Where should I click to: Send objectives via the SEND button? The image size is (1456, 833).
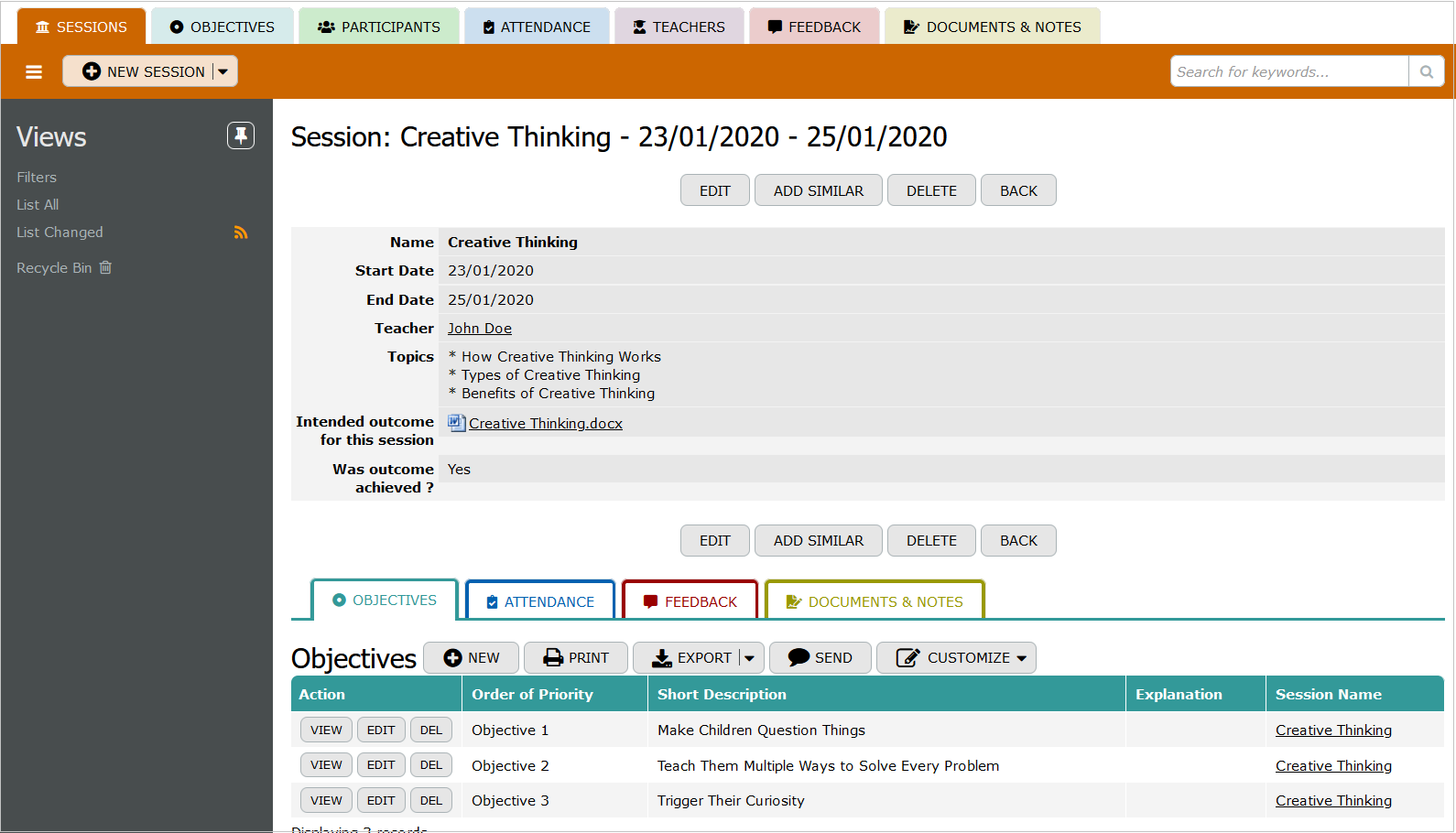(820, 657)
